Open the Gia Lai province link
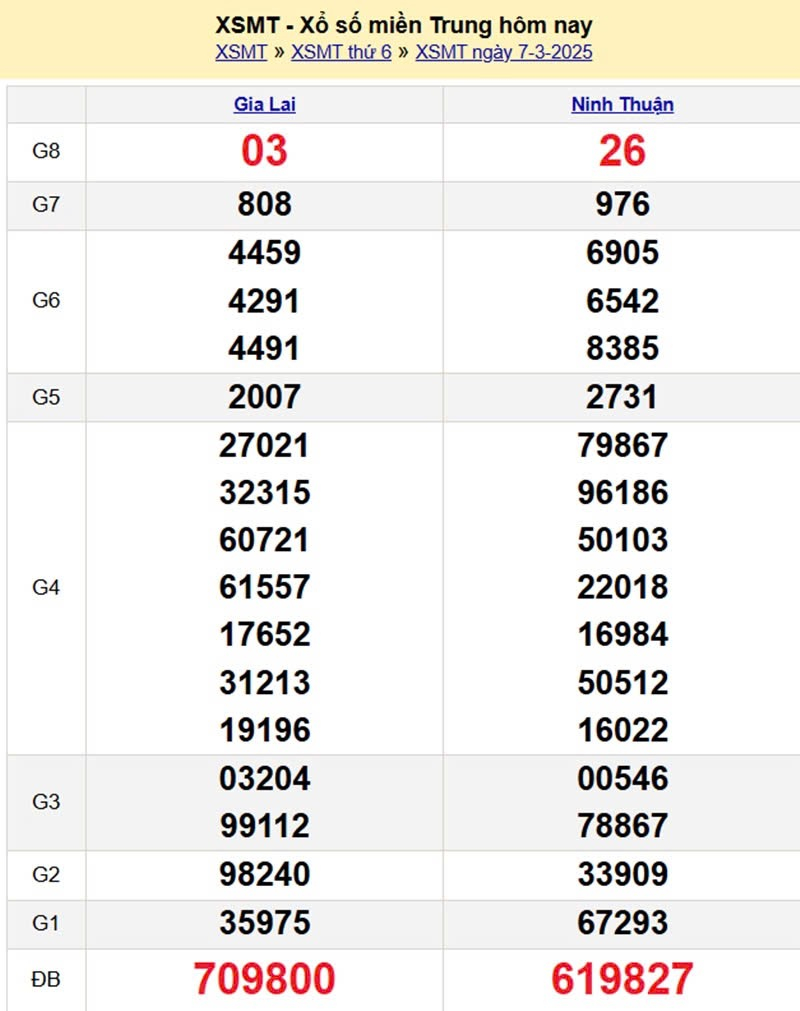Image resolution: width=800 pixels, height=1011 pixels. click(264, 104)
